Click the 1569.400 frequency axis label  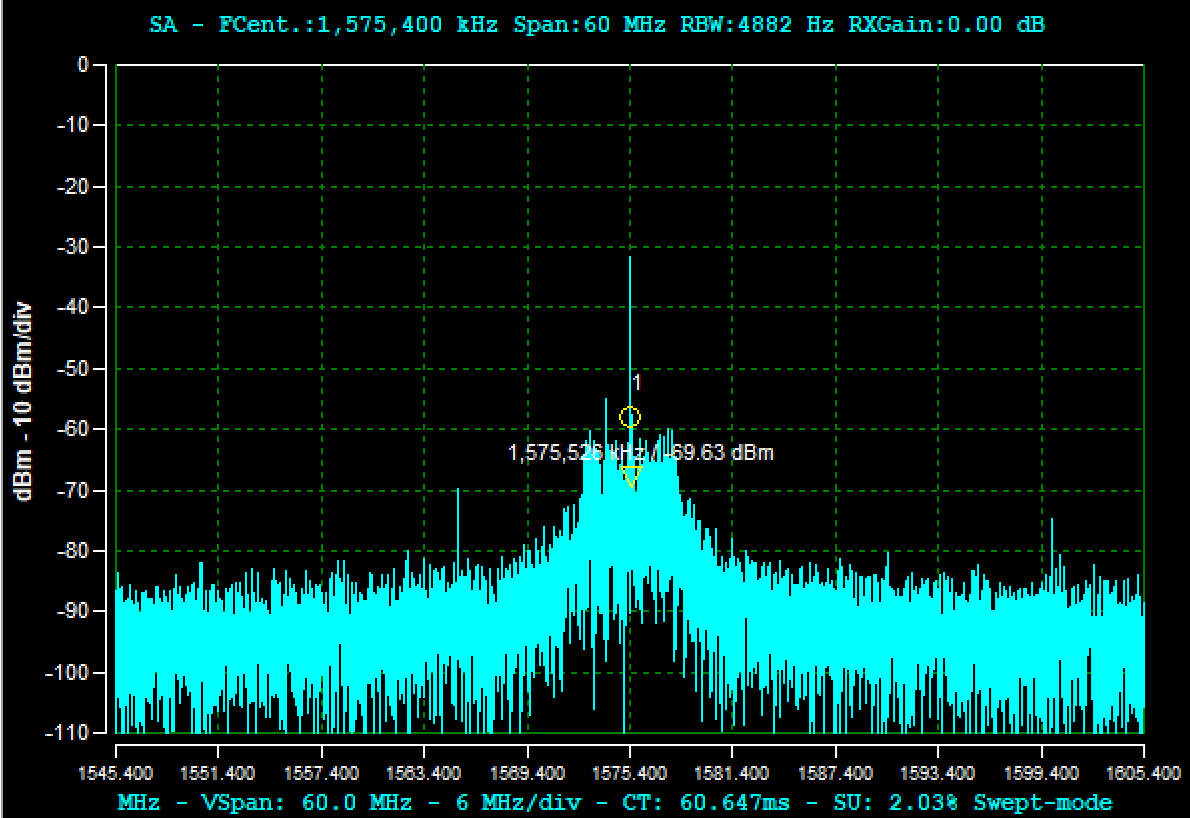(527, 773)
